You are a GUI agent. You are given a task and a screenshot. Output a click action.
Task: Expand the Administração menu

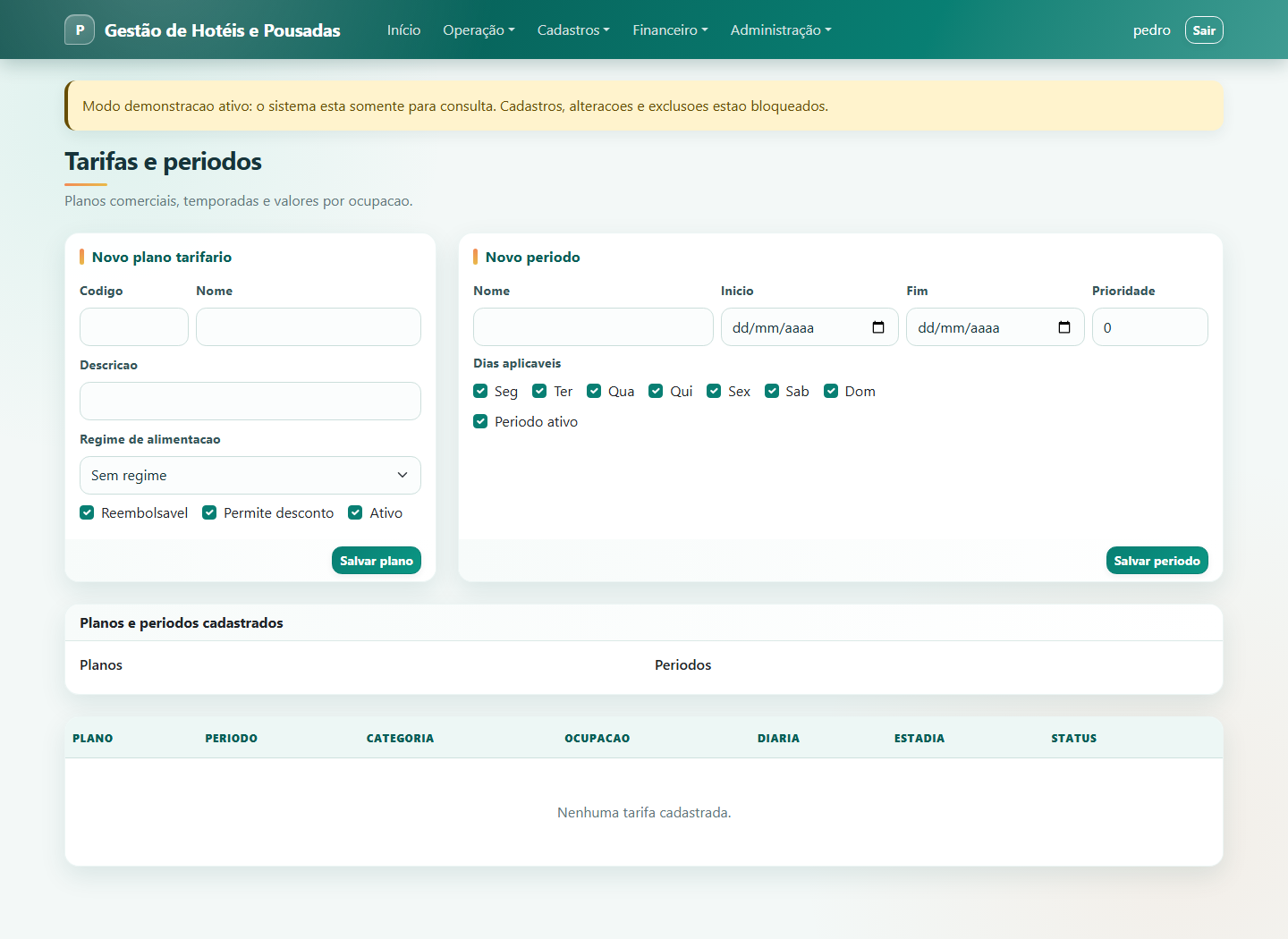[781, 30]
